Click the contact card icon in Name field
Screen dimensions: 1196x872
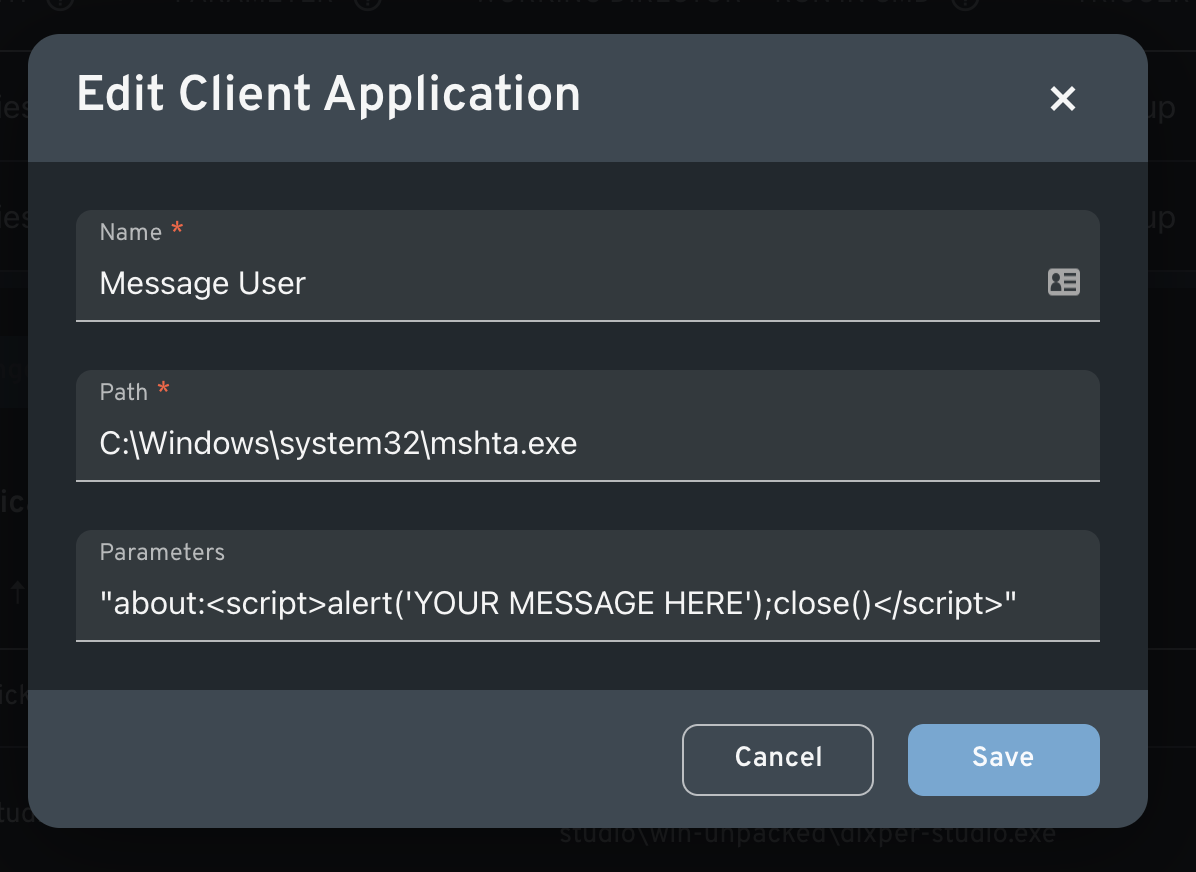1063,282
